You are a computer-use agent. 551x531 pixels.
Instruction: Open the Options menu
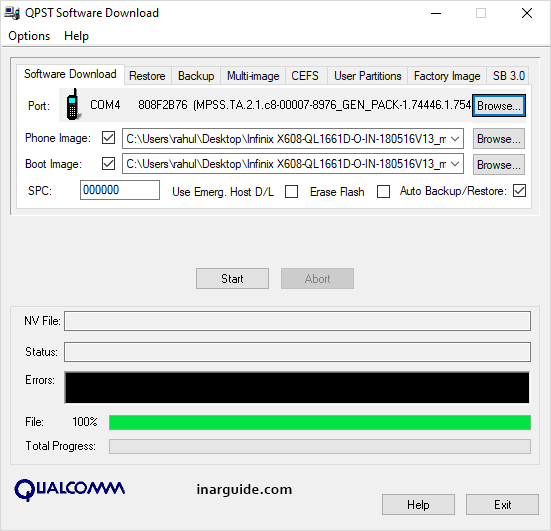click(29, 36)
